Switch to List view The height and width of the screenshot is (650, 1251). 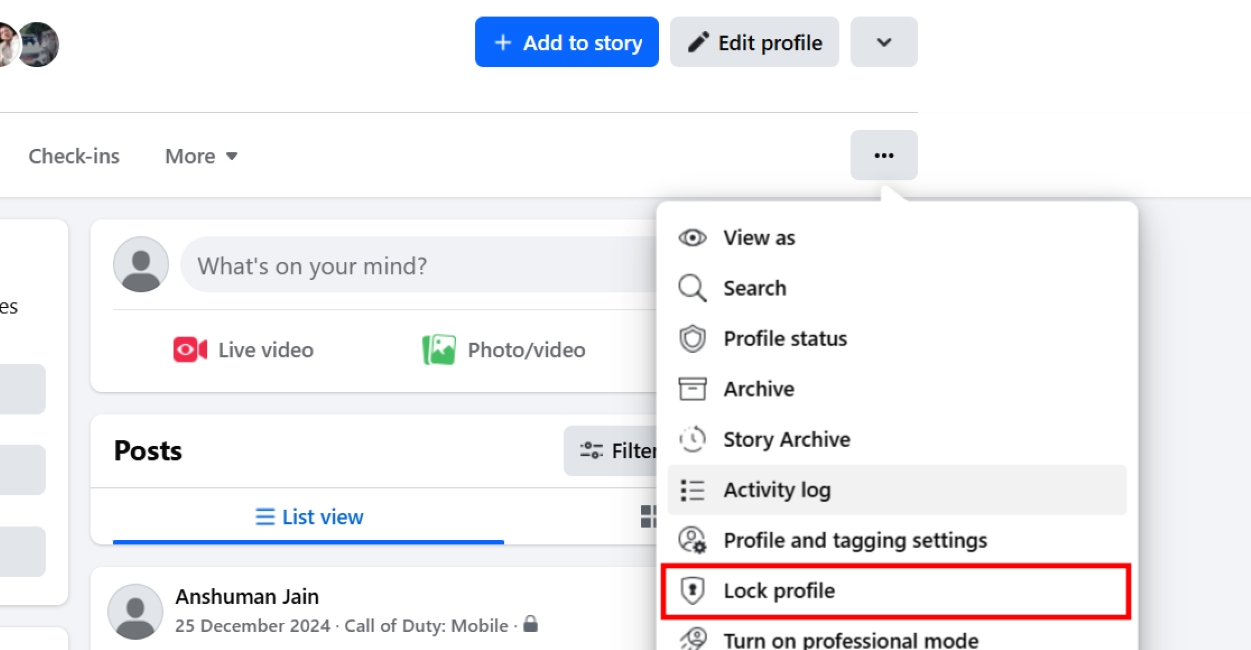311,516
